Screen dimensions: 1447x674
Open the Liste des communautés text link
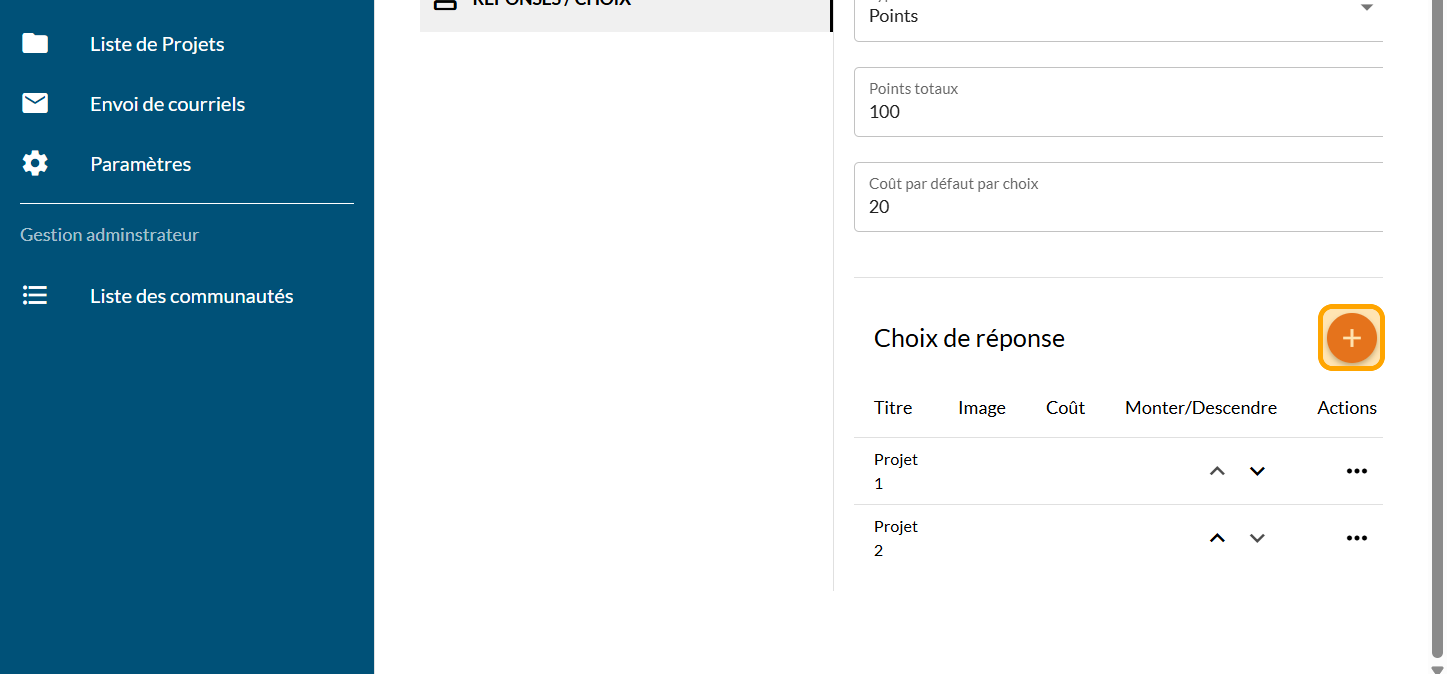pyautogui.click(x=191, y=296)
